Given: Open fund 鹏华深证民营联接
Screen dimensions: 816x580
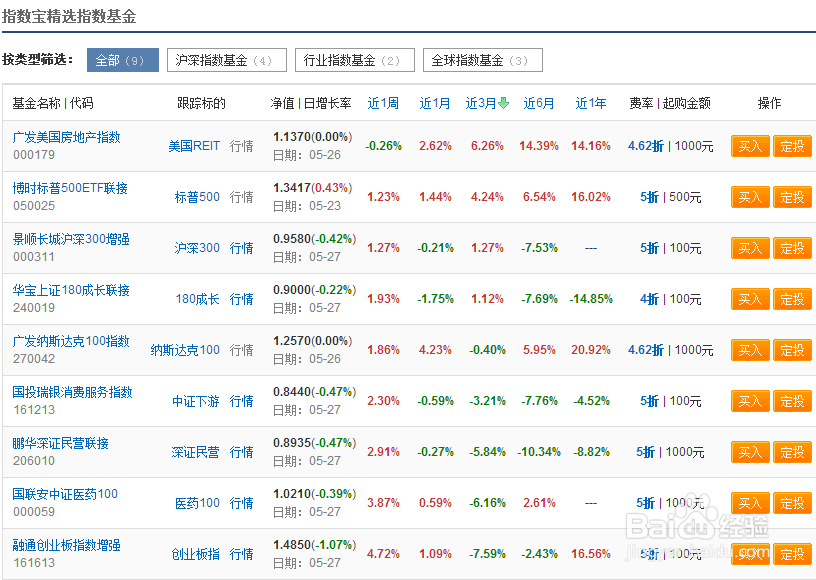Looking at the screenshot, I should click(x=60, y=443).
